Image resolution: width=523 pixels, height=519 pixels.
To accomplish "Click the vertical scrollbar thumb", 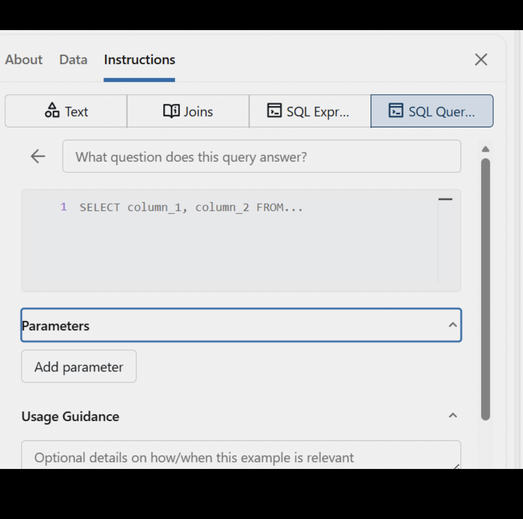I will pos(486,290).
